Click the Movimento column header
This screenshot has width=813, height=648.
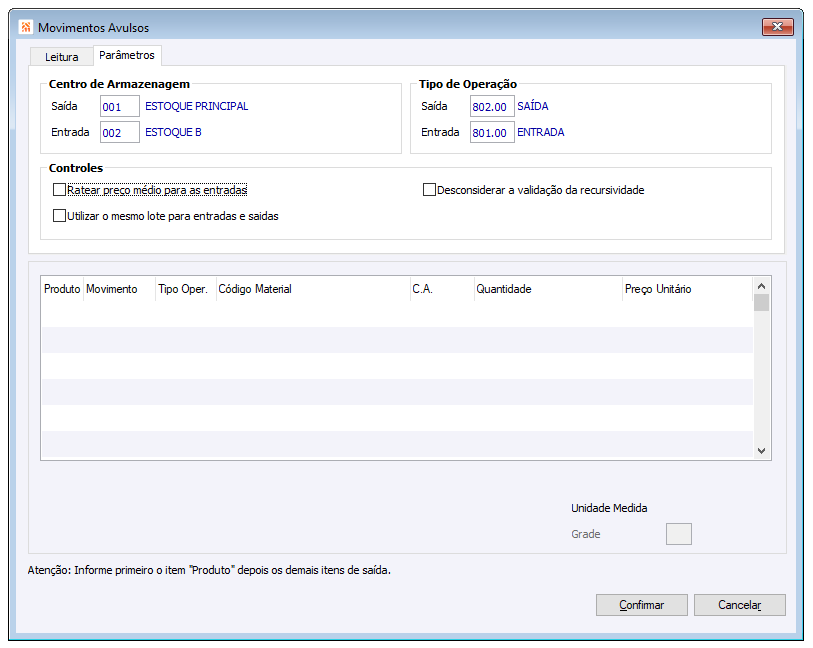coord(119,289)
